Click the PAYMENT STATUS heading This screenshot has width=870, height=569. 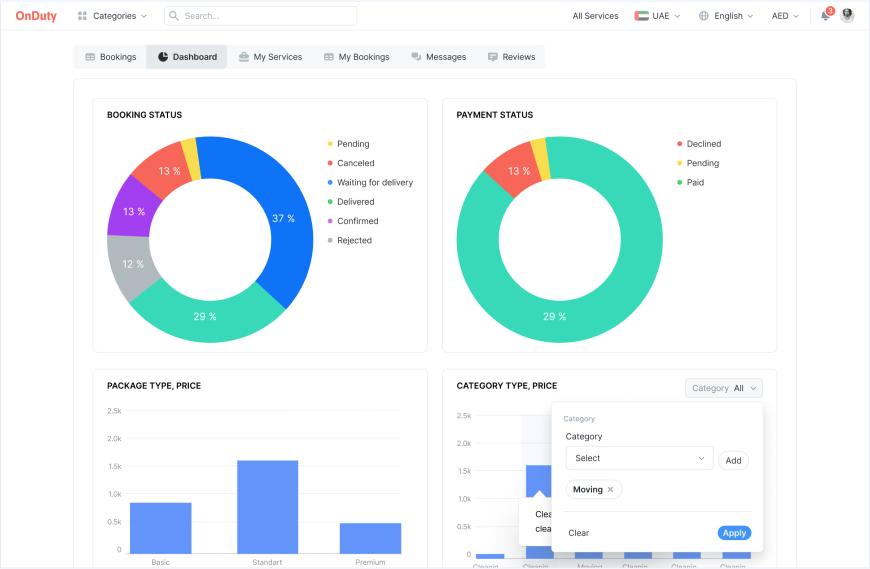(x=494, y=115)
